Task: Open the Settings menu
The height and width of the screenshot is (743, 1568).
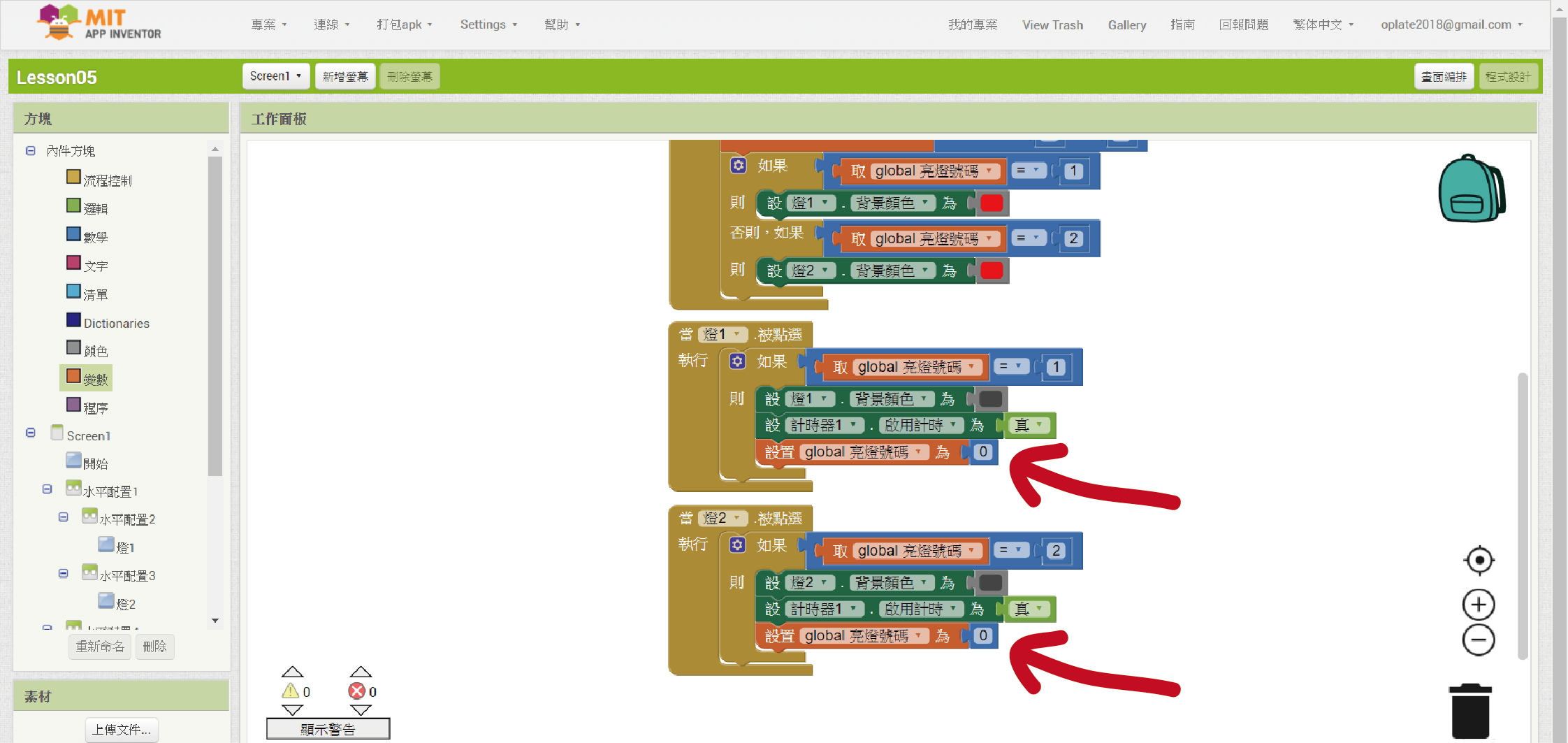Action: coord(488,24)
